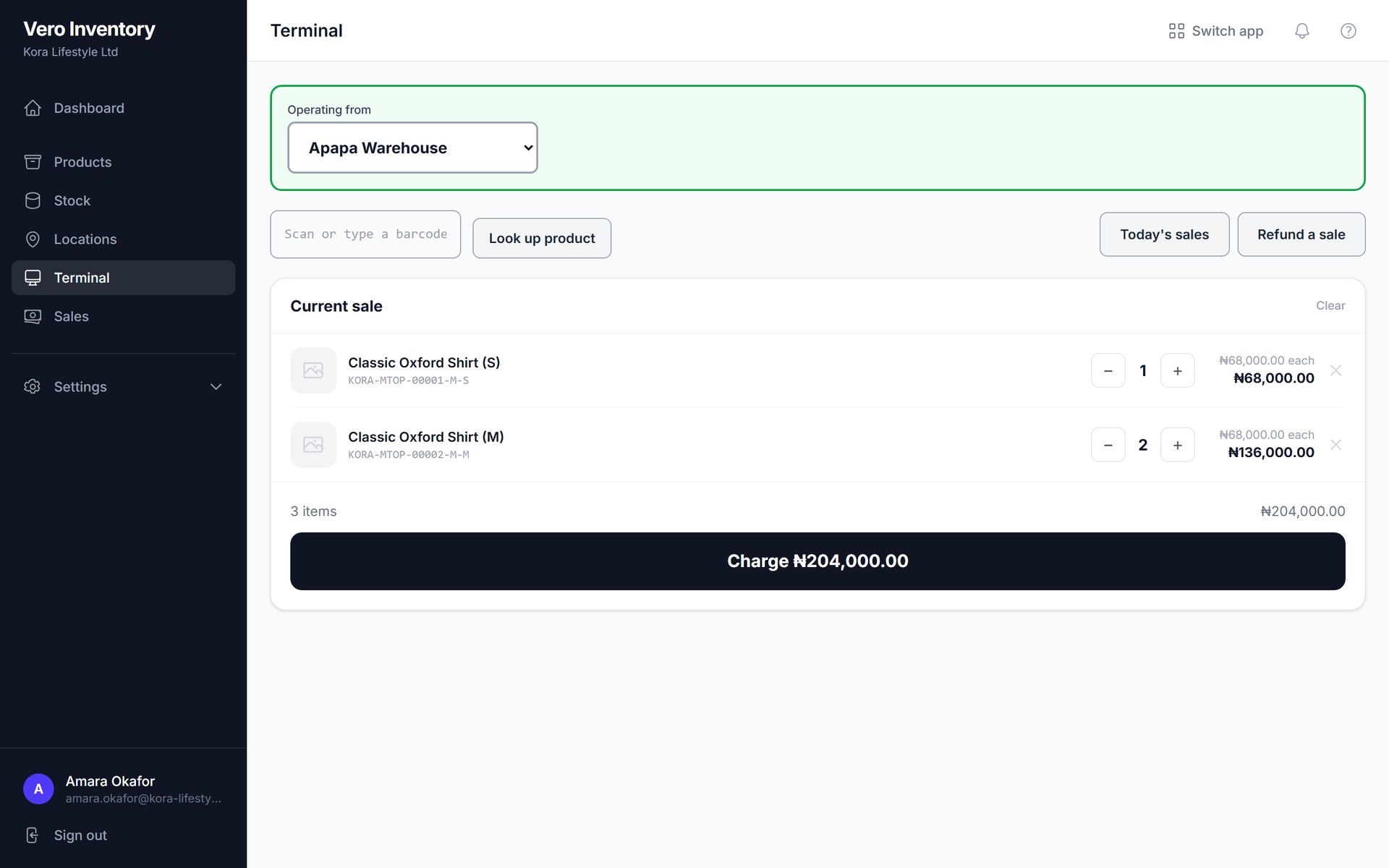Viewport: 1389px width, 868px height.
Task: Click the ₦136,000.00 line total
Action: (x=1271, y=453)
